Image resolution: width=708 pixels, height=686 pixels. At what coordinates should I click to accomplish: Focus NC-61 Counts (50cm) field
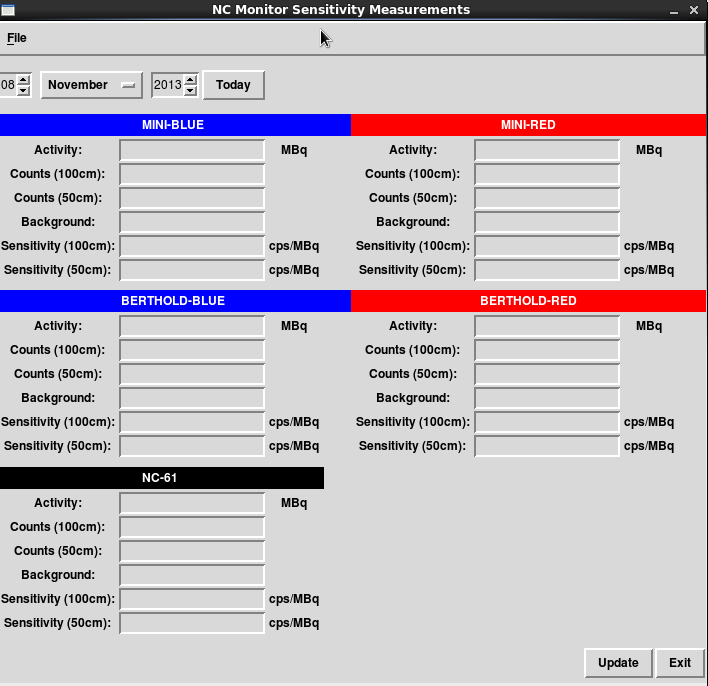point(192,551)
